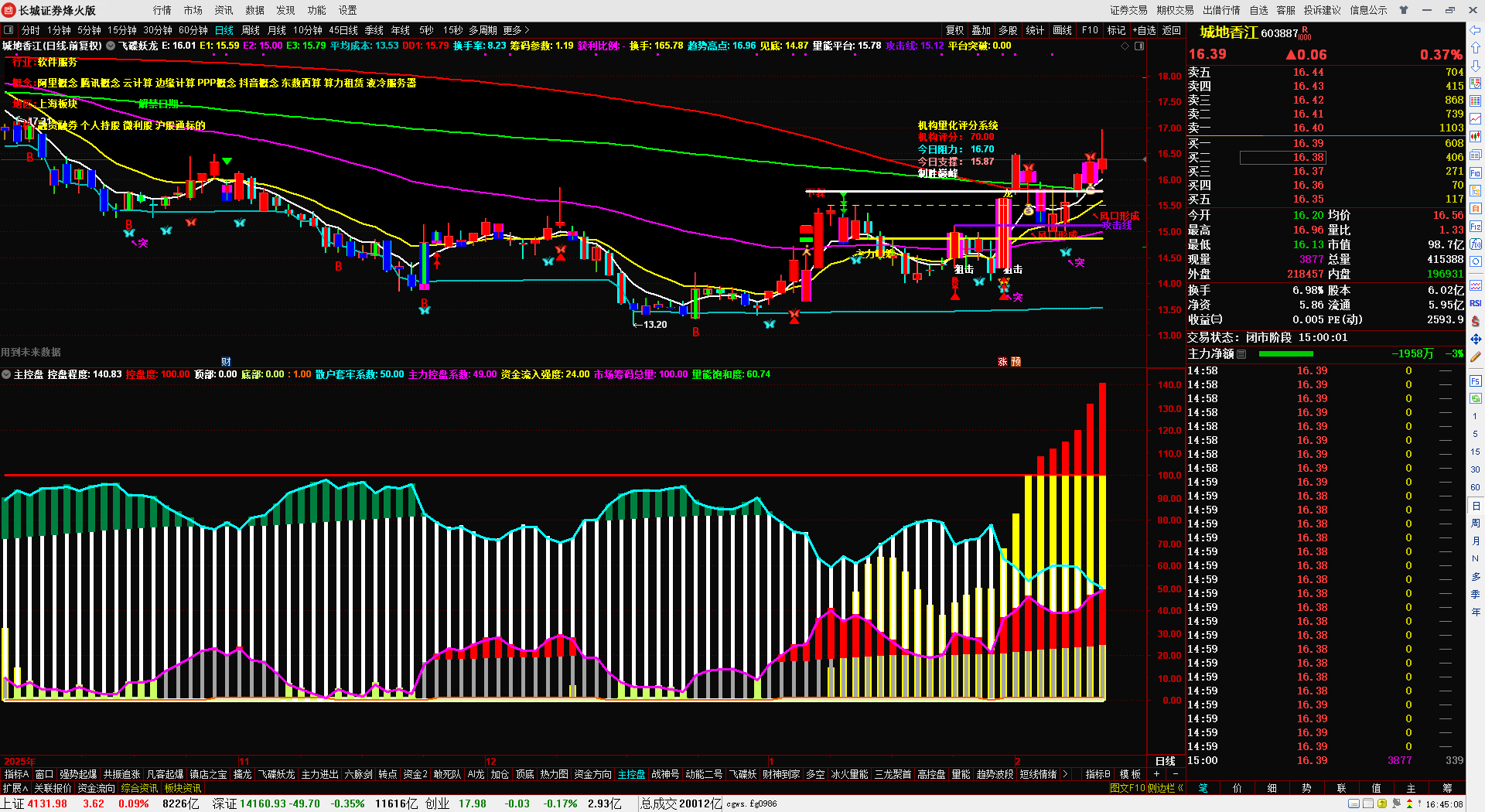
Task: Switch sidebar period to 60
Action: (1476, 487)
